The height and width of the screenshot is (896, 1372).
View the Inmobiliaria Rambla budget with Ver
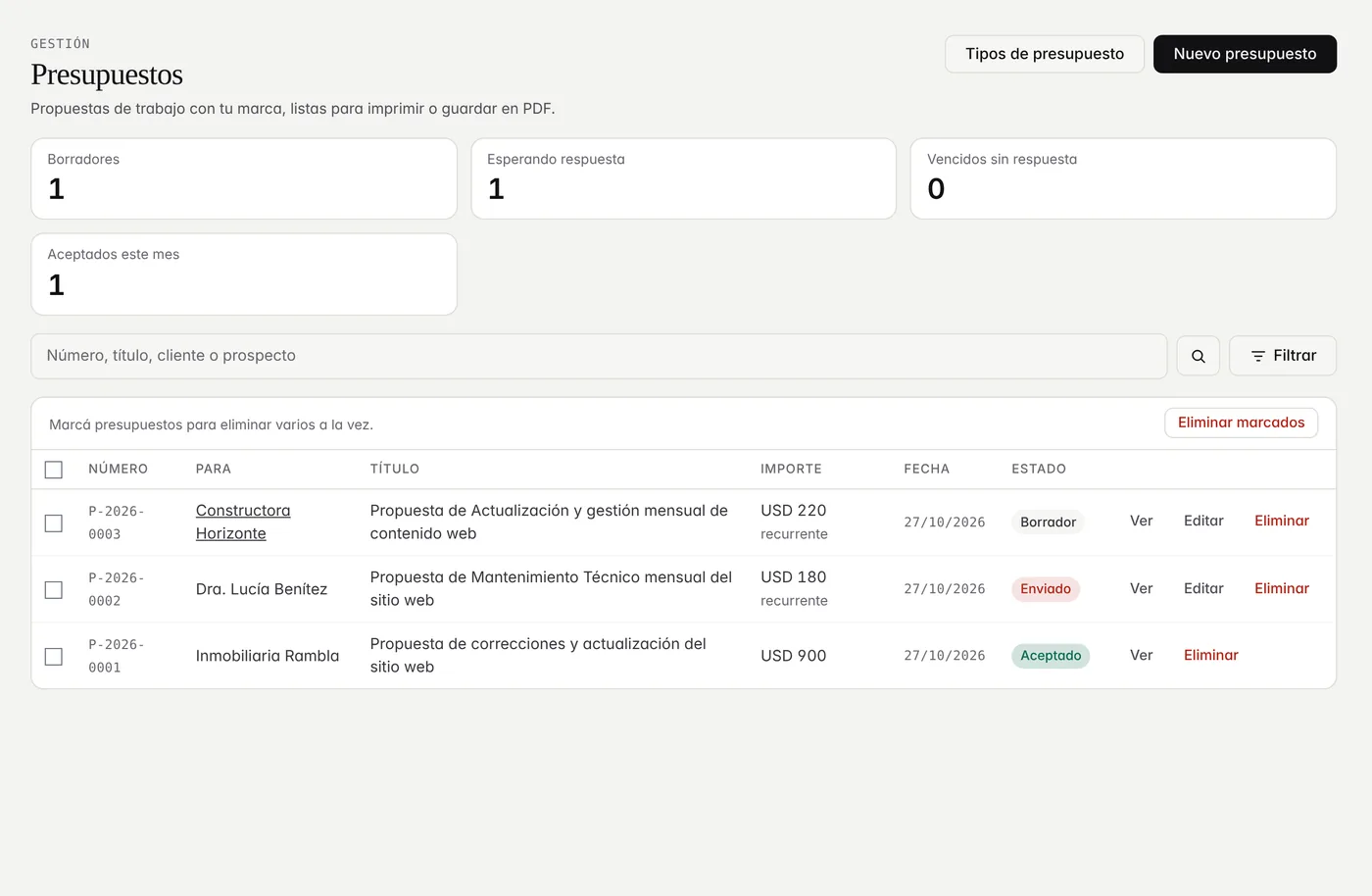tap(1141, 655)
